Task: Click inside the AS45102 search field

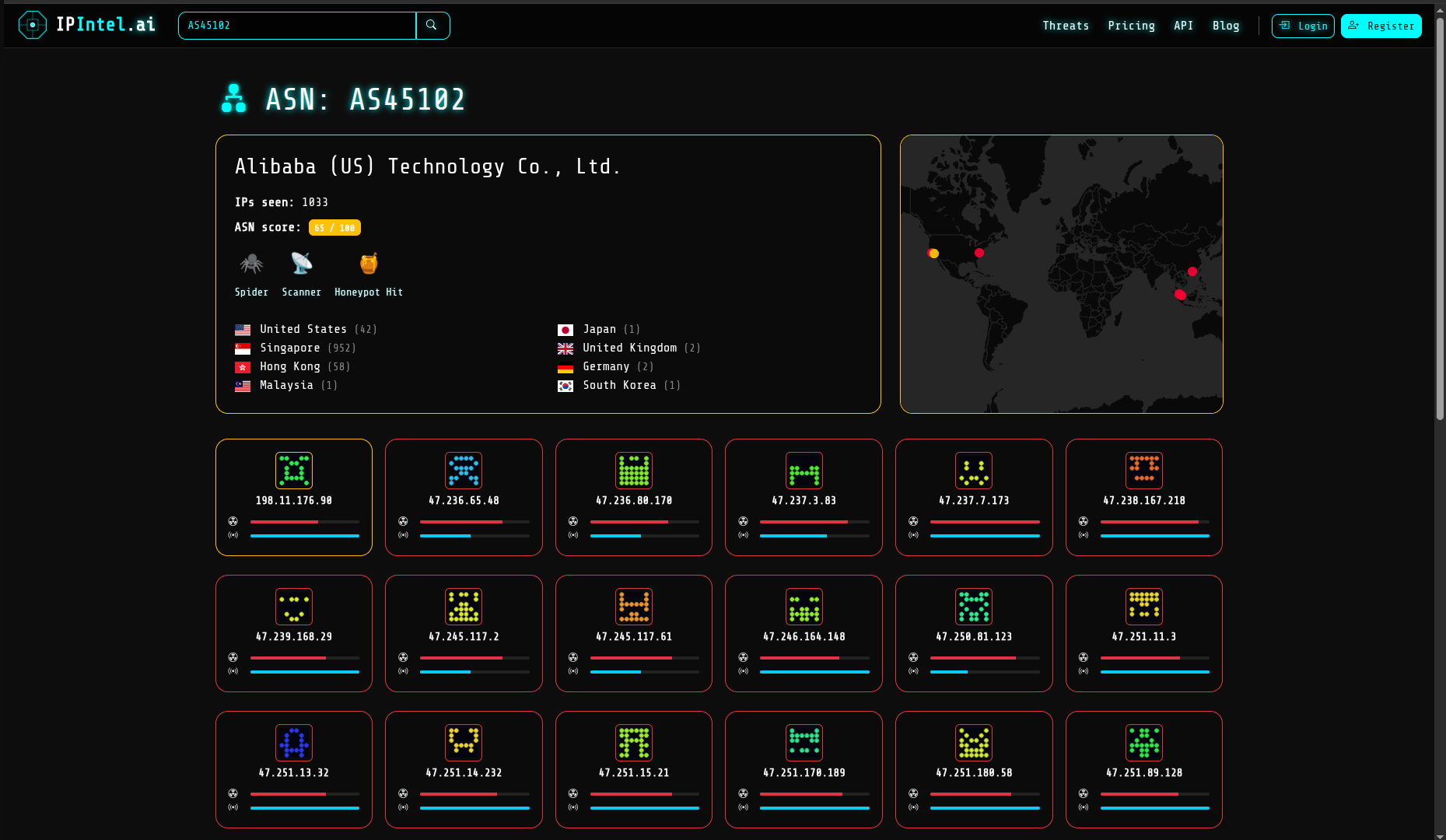Action: [296, 25]
